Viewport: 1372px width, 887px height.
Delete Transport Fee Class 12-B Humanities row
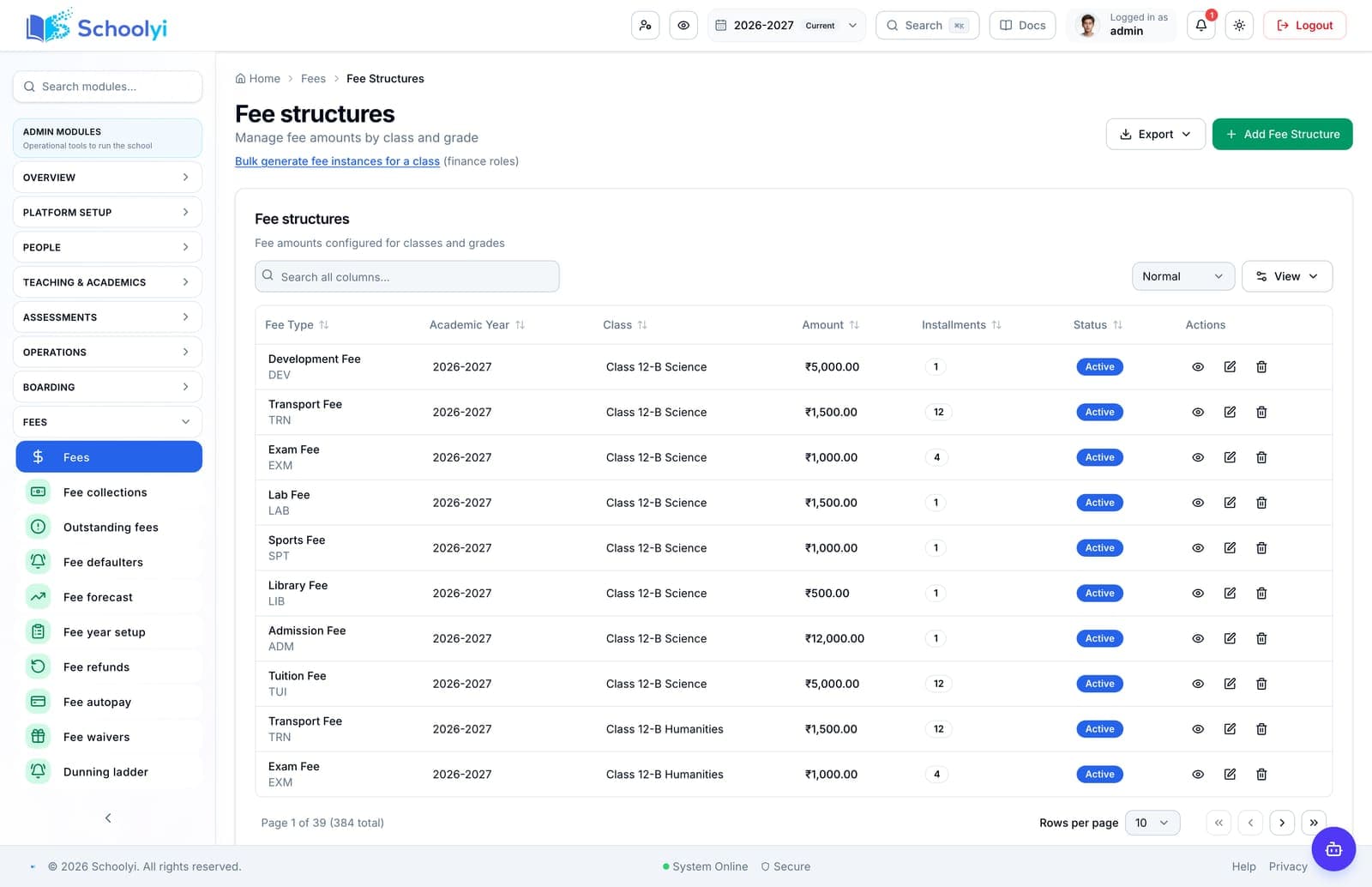tap(1261, 729)
